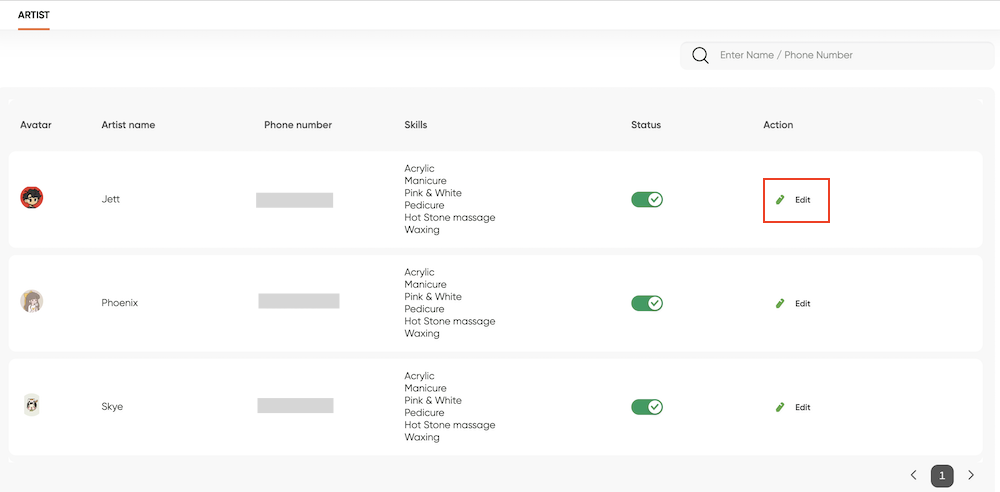The height and width of the screenshot is (492, 1000).
Task: Go to next page using right chevron
Action: tap(971, 475)
